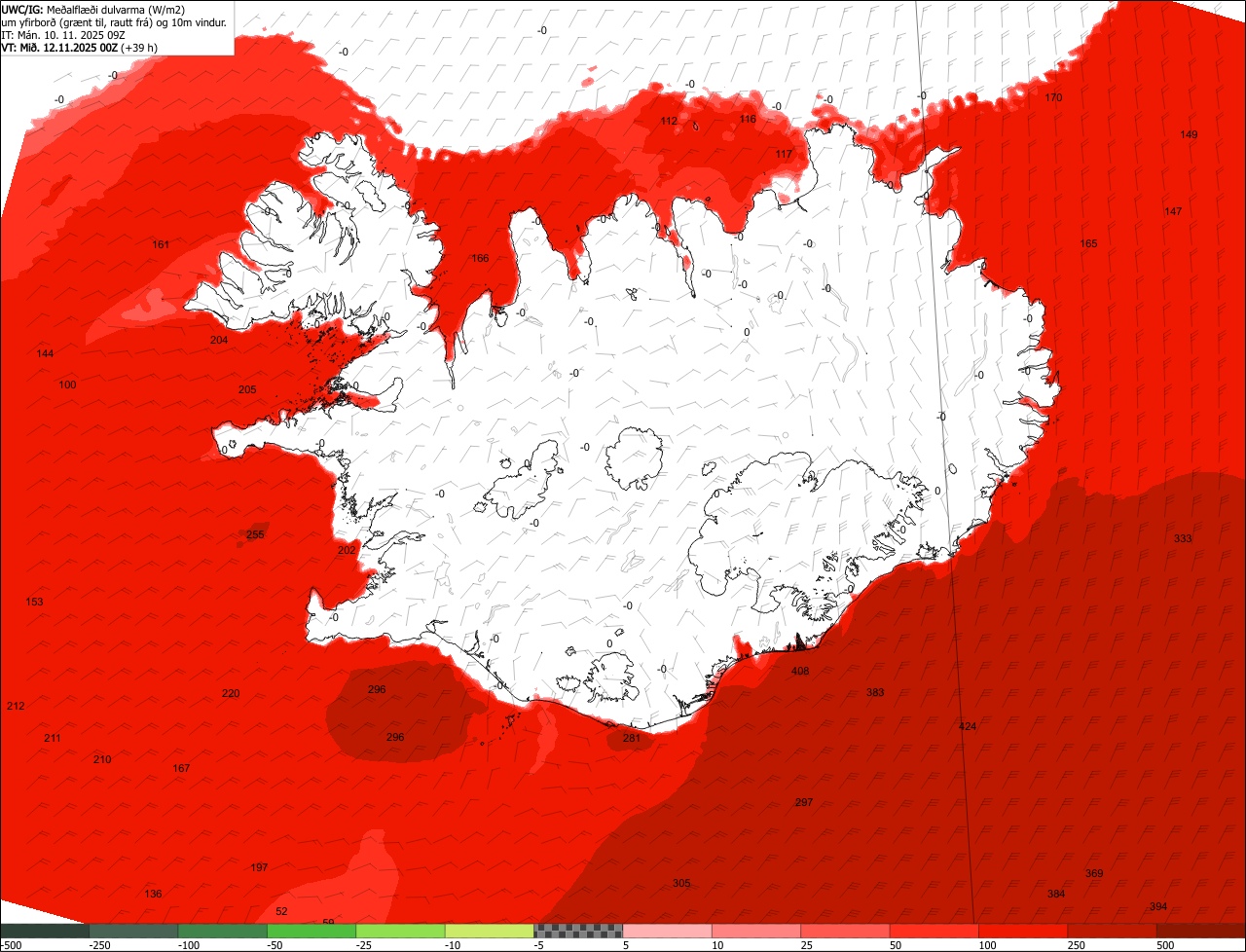Click the 394 value near the legend

[x=1158, y=906]
